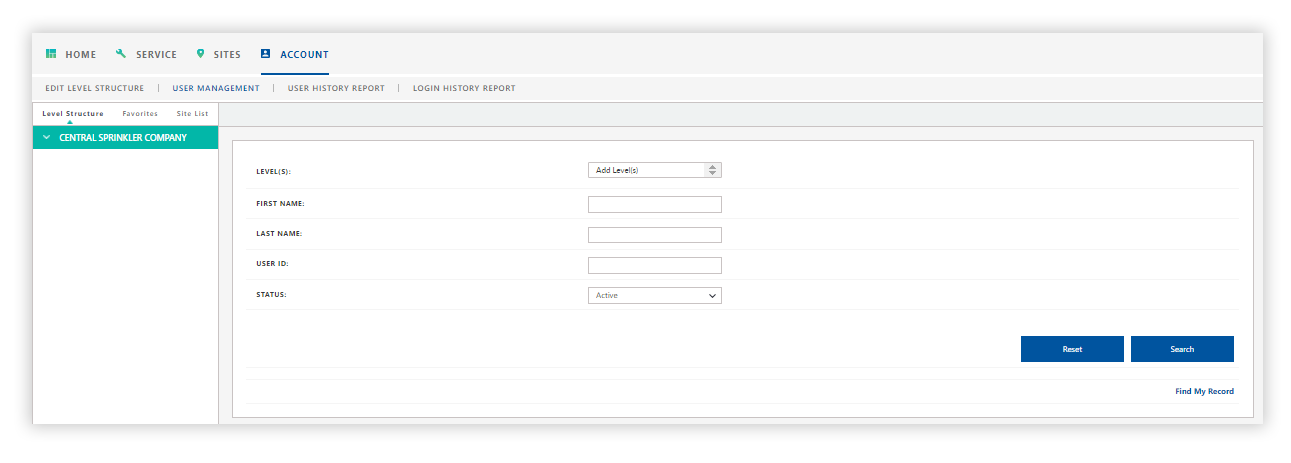This screenshot has width=1291, height=463.
Task: Click the Home grid icon
Action: tap(51, 54)
